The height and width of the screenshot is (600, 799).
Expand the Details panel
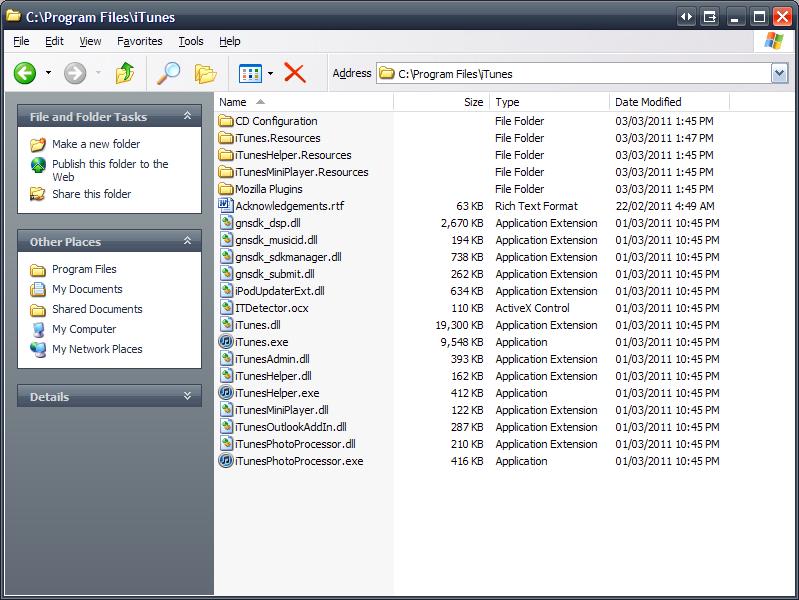[188, 396]
